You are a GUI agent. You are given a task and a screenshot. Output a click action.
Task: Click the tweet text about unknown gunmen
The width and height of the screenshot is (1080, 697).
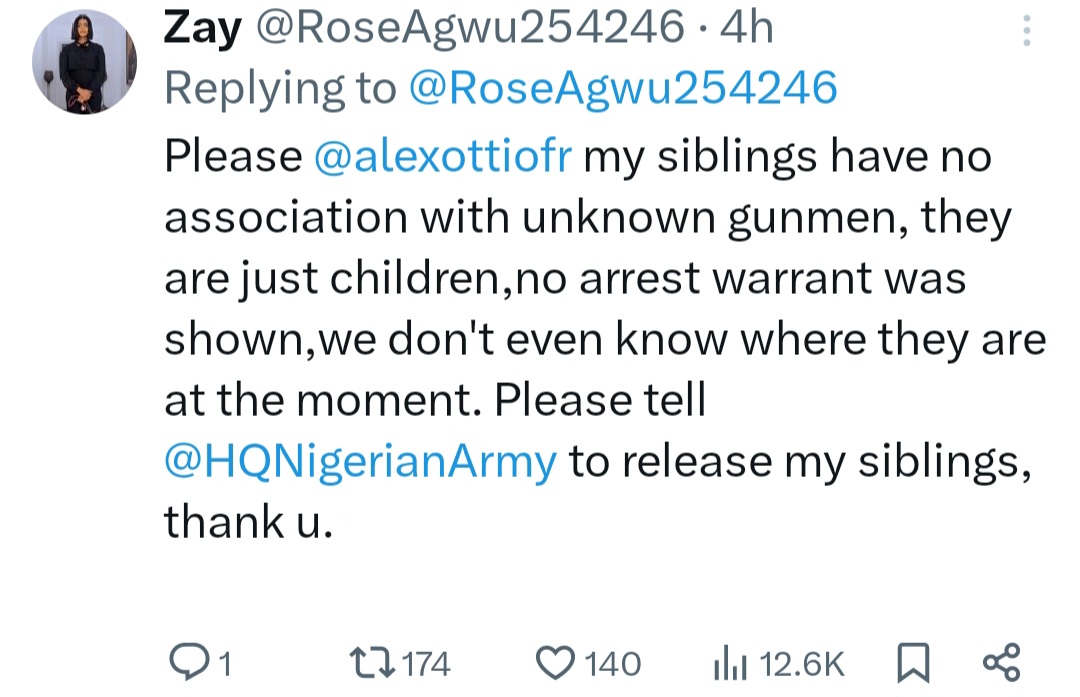[x=587, y=217]
